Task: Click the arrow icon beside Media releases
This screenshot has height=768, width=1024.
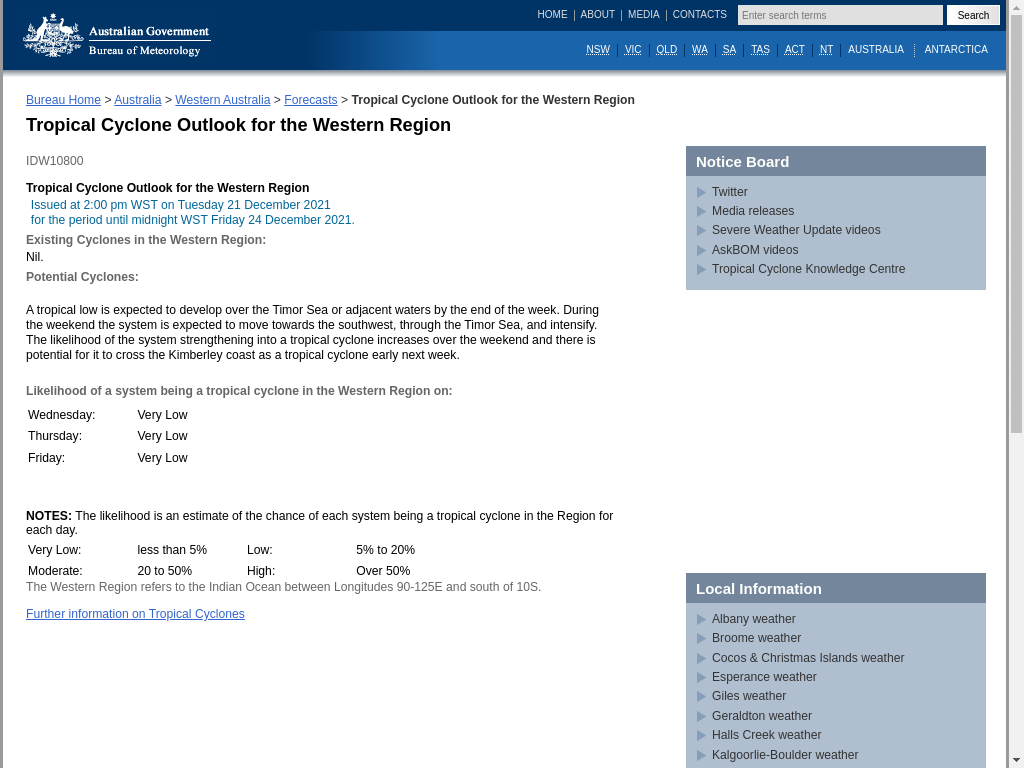Action: [701, 211]
